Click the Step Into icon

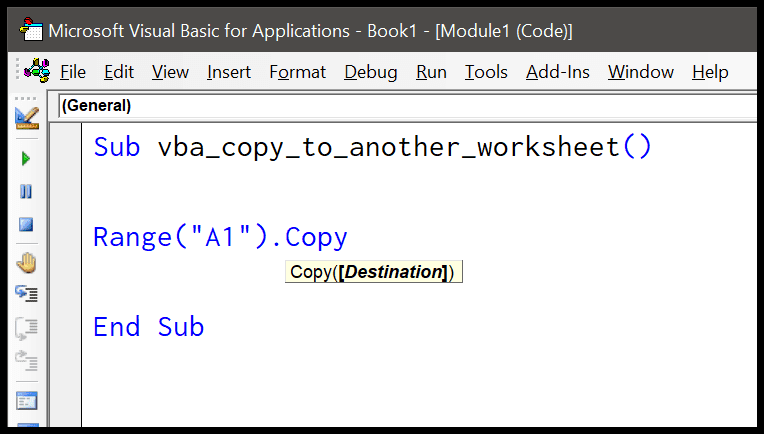tap(26, 294)
